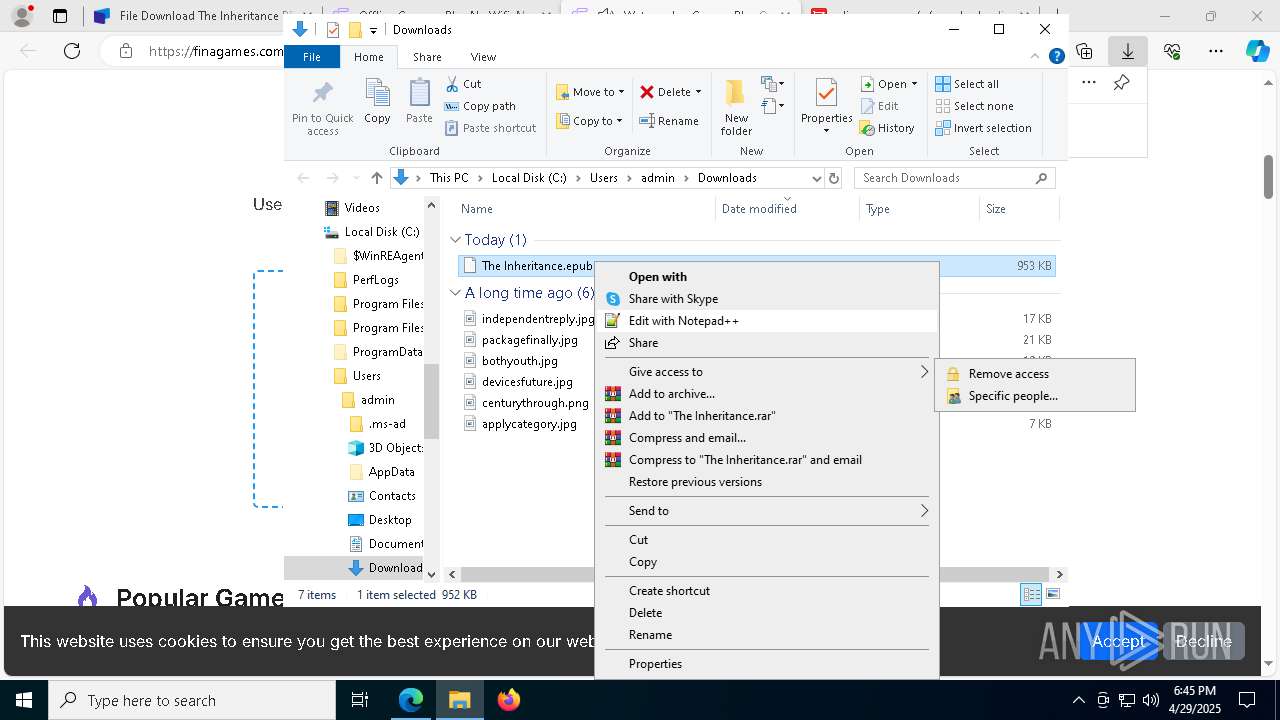Click the Paste ribbon icon
Image resolution: width=1280 pixels, height=720 pixels.
(419, 101)
